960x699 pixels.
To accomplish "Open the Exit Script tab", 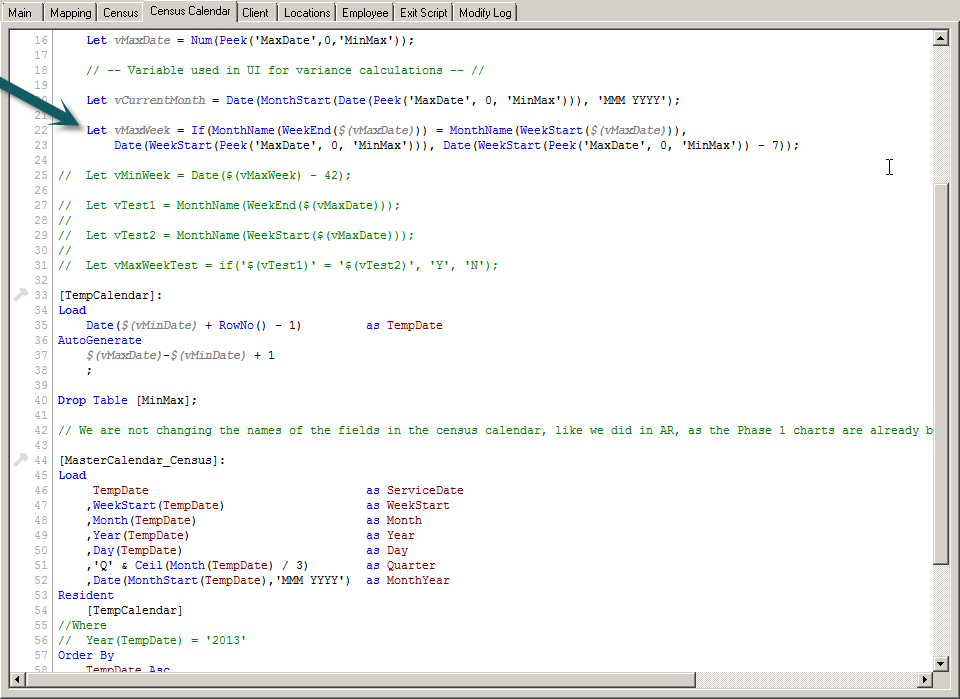I will 422,12.
